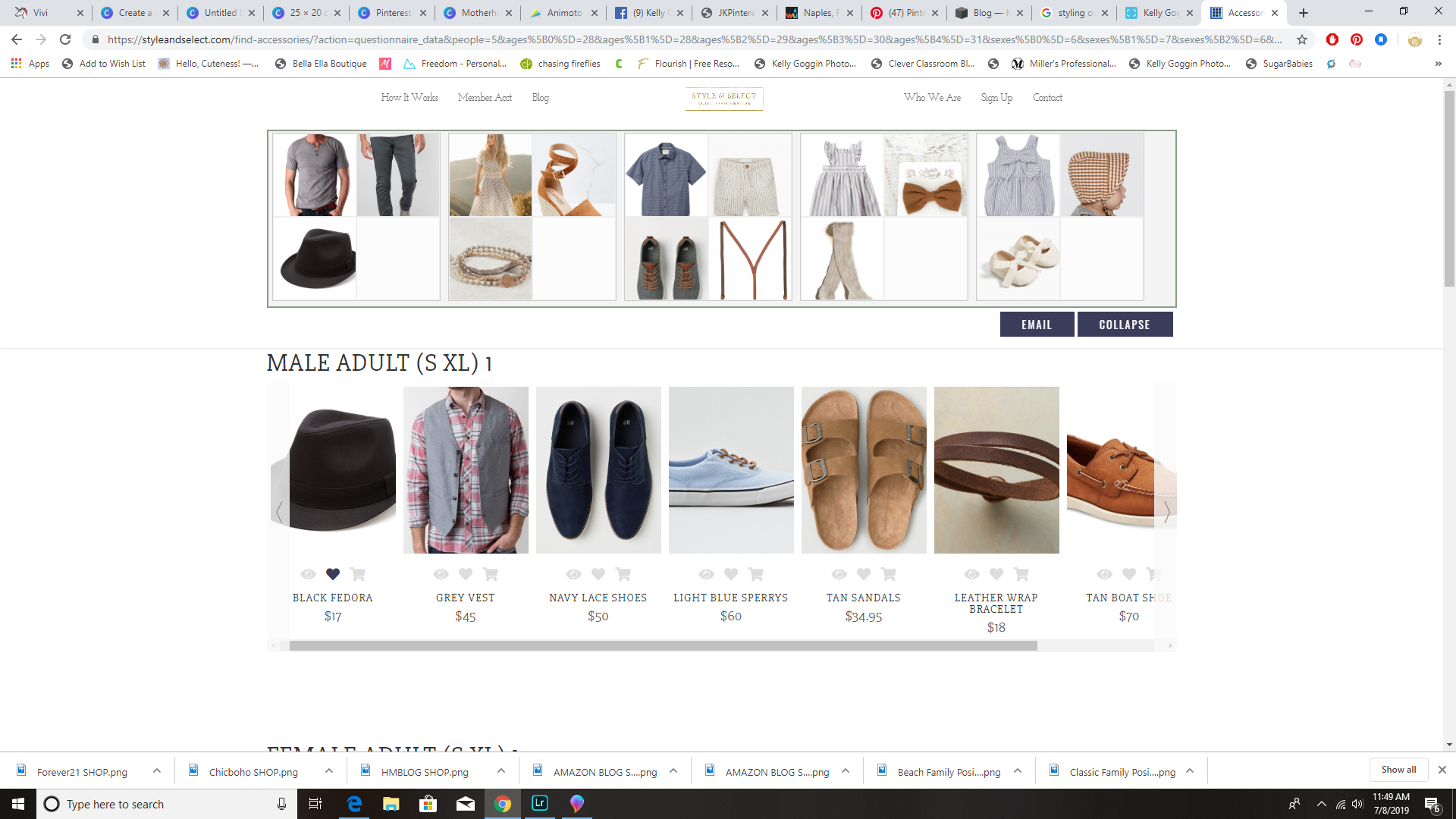The image size is (1456, 819).
Task: Add Tan Sandals to cart
Action: click(x=889, y=574)
